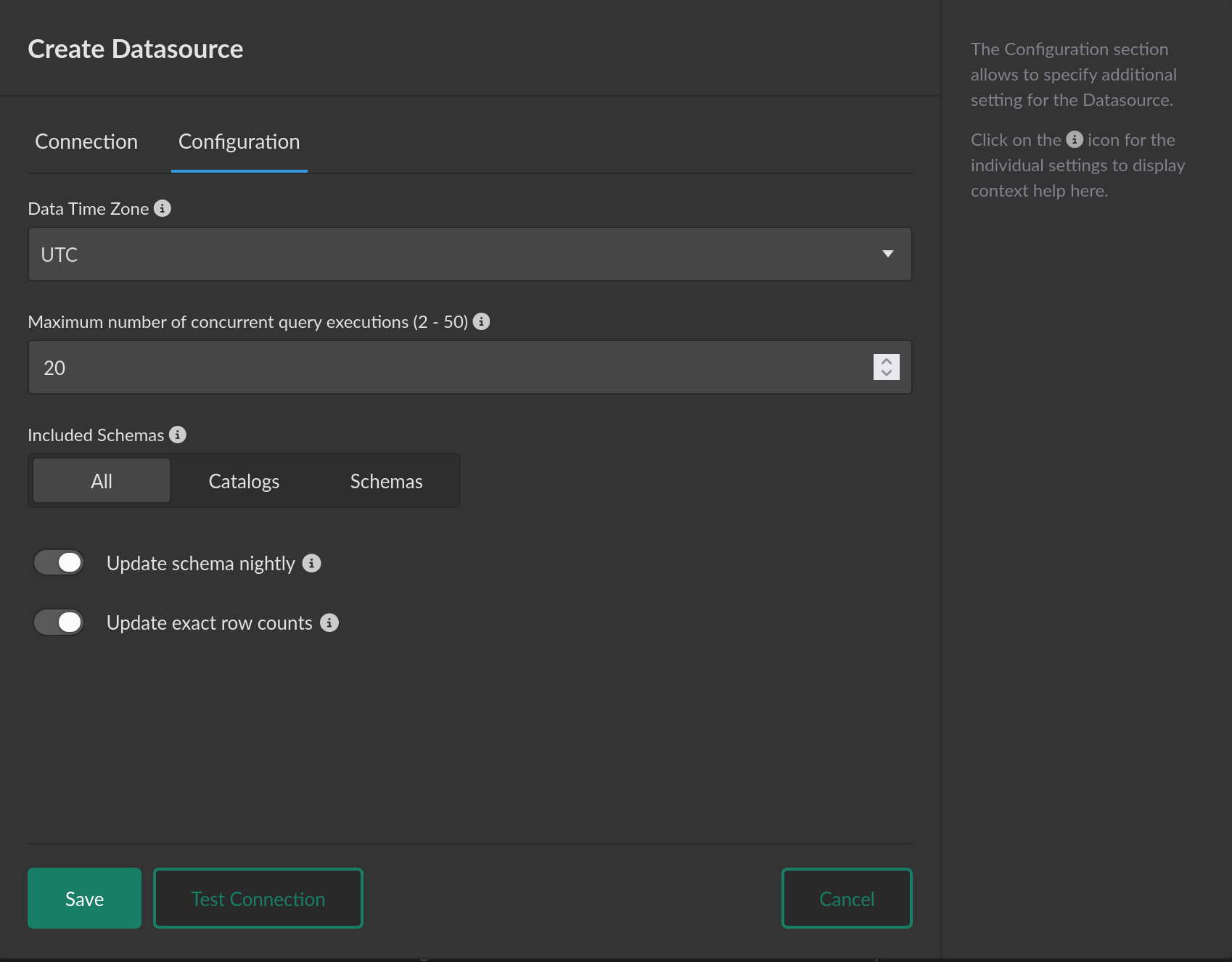Image resolution: width=1232 pixels, height=962 pixels.
Task: Show help for Update schema nightly
Action: tap(311, 563)
